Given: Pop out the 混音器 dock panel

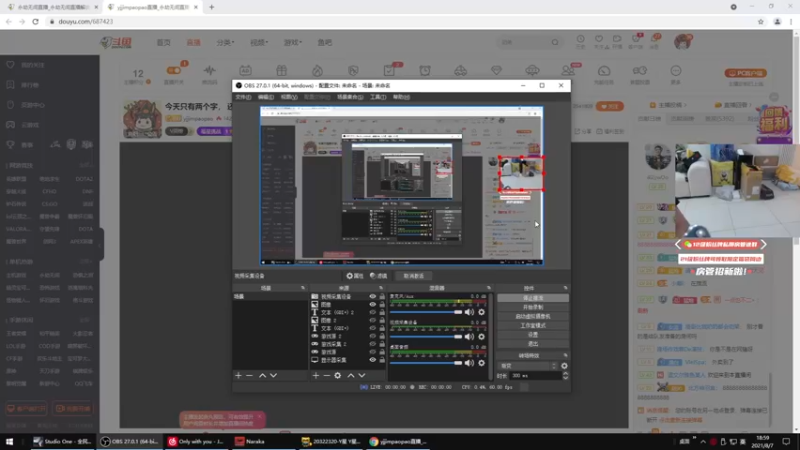Looking at the screenshot, I should [489, 288].
